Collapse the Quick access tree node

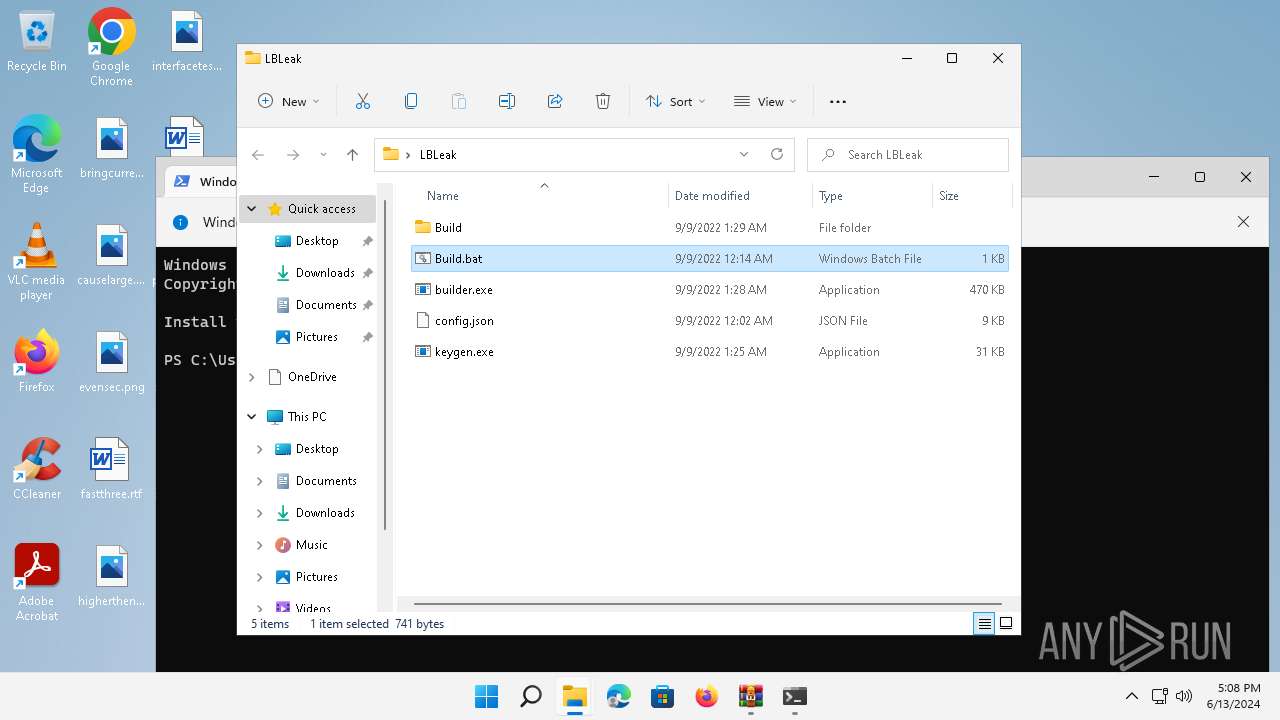pyautogui.click(x=252, y=209)
